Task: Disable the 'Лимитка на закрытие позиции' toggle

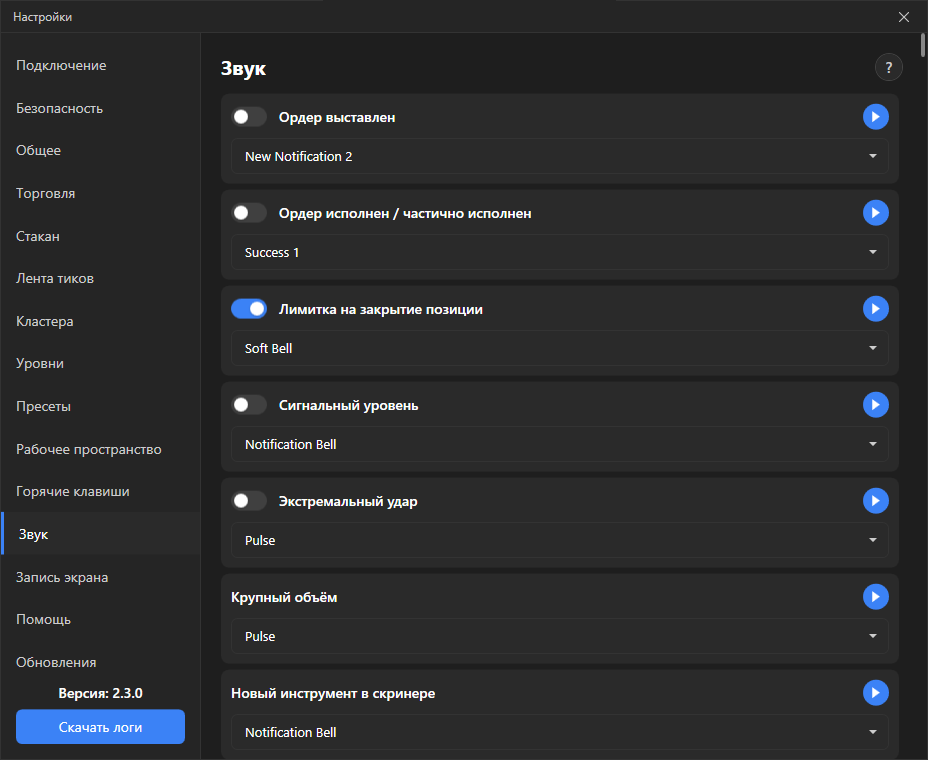Action: coord(249,308)
